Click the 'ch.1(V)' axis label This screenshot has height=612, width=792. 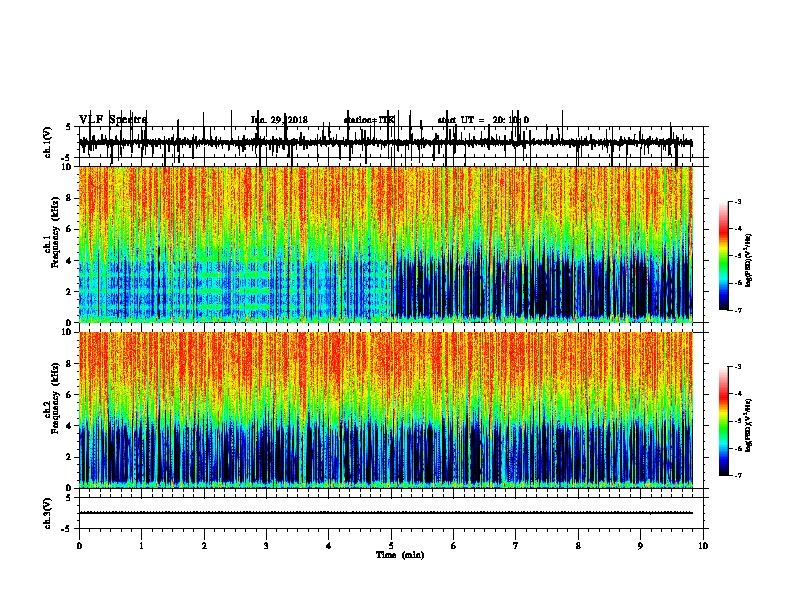click(x=48, y=142)
